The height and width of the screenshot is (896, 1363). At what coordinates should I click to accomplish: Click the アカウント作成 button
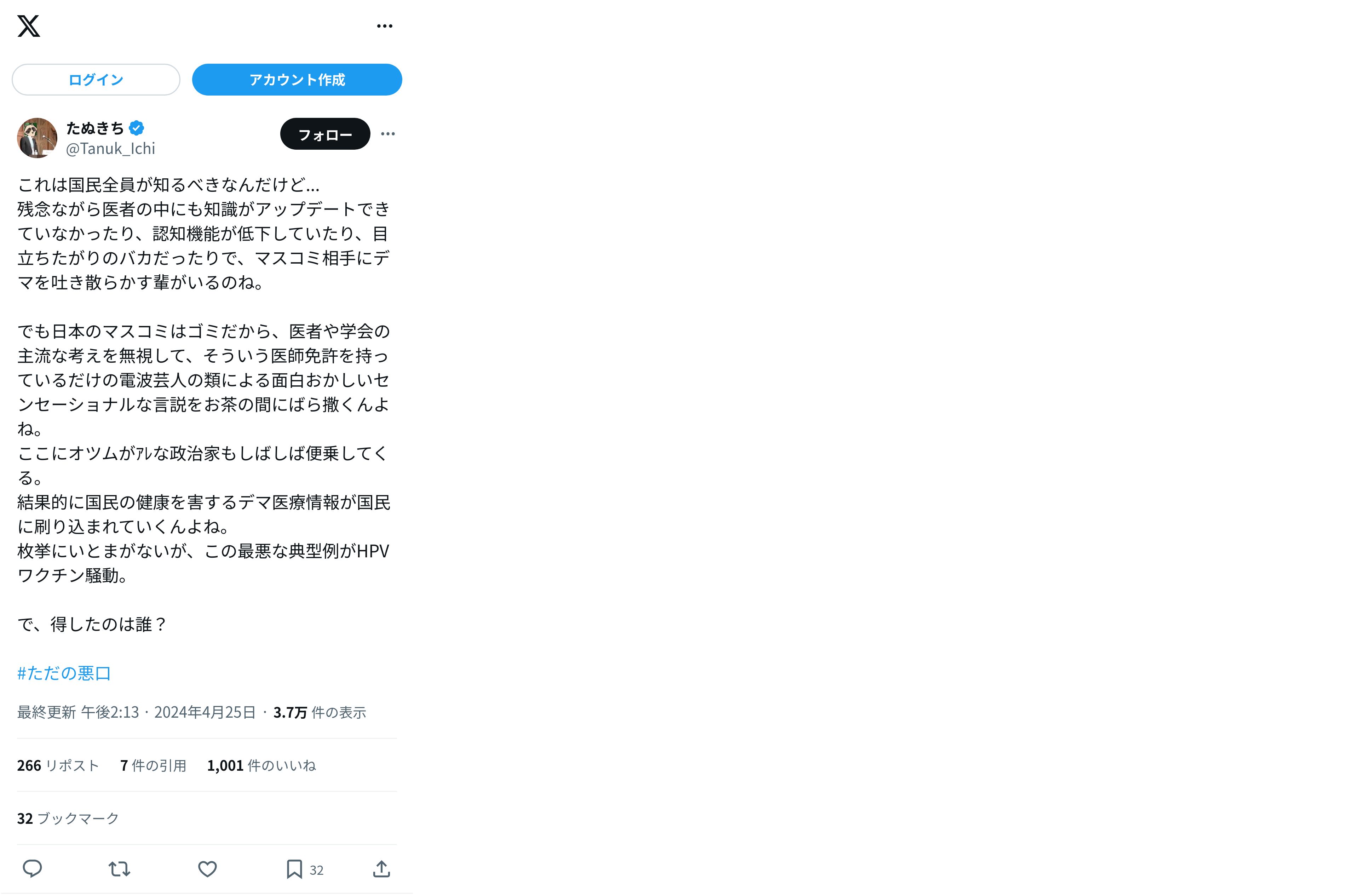pyautogui.click(x=297, y=80)
